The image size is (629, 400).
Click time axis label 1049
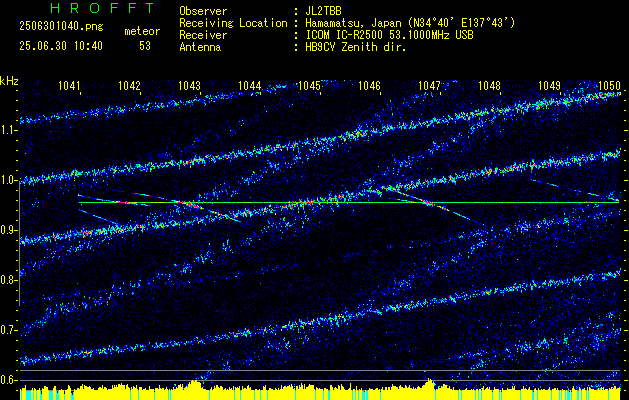point(549,86)
